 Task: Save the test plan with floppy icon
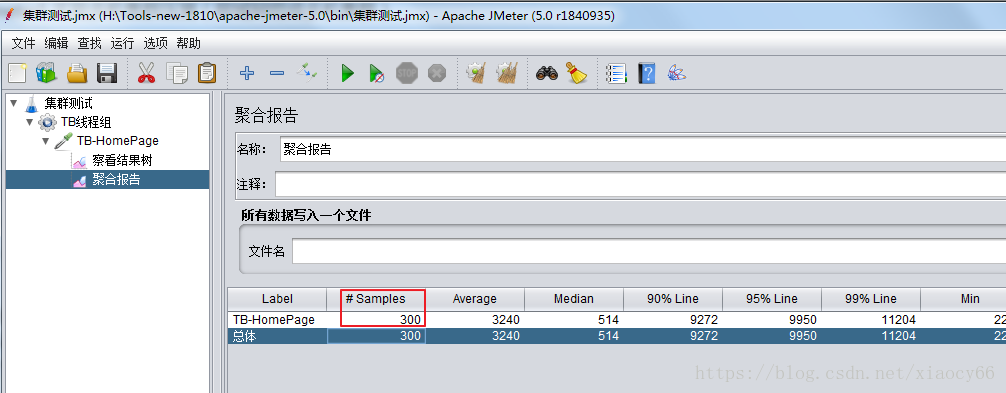107,73
